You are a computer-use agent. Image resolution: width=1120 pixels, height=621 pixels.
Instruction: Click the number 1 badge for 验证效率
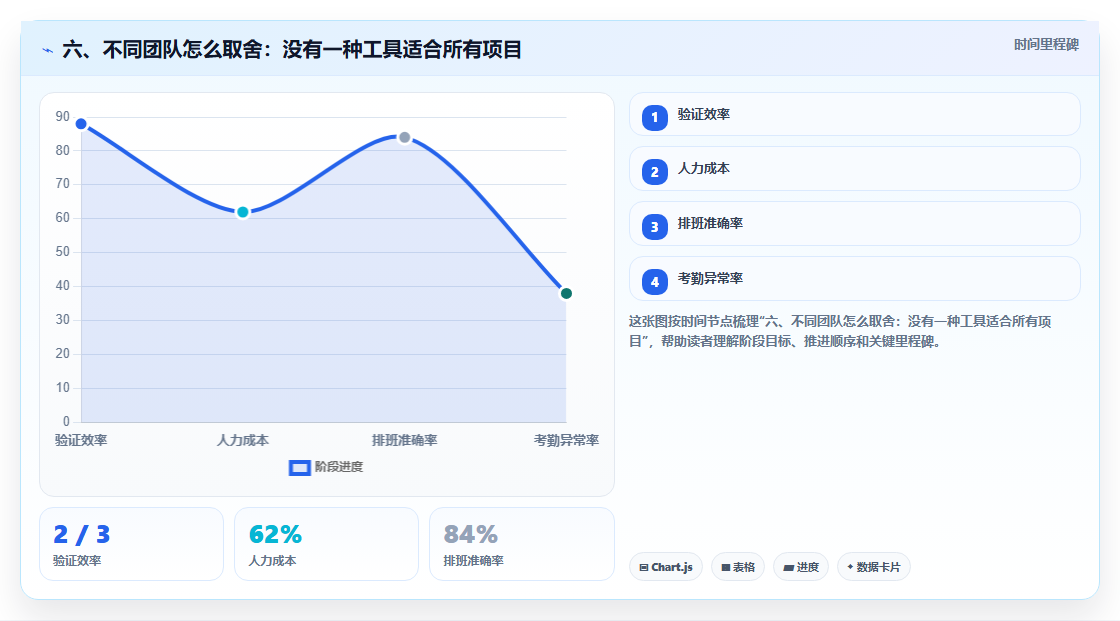(654, 117)
